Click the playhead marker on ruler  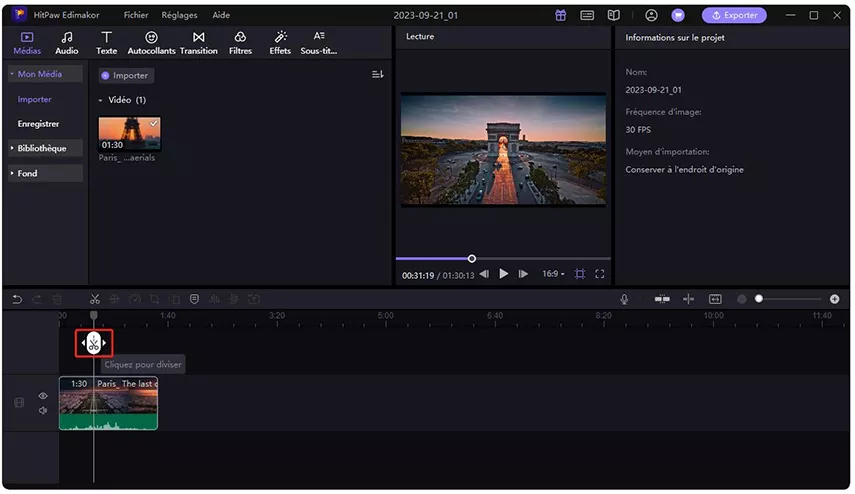[x=94, y=315]
